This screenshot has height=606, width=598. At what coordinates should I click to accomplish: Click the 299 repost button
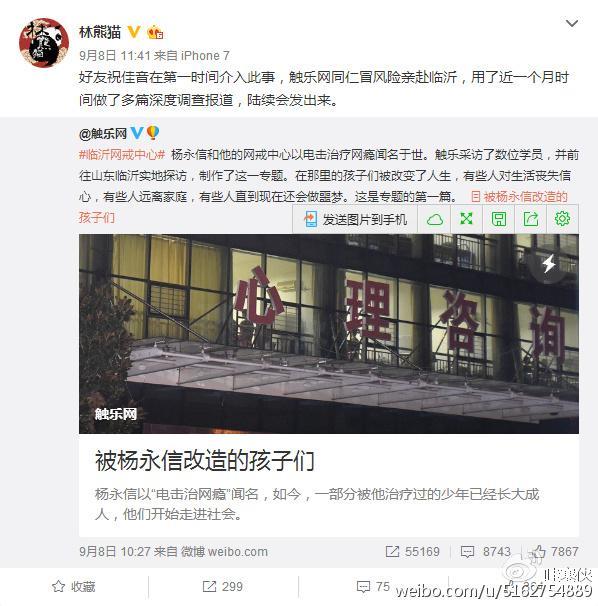(223, 586)
